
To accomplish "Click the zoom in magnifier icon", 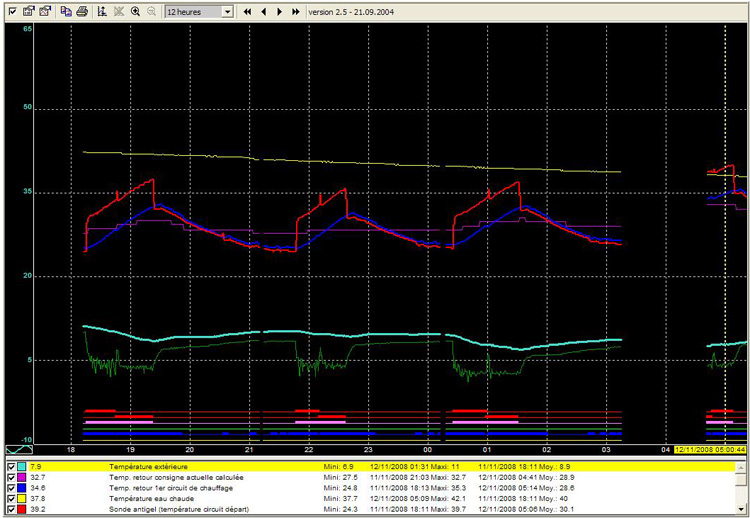I will pos(135,11).
